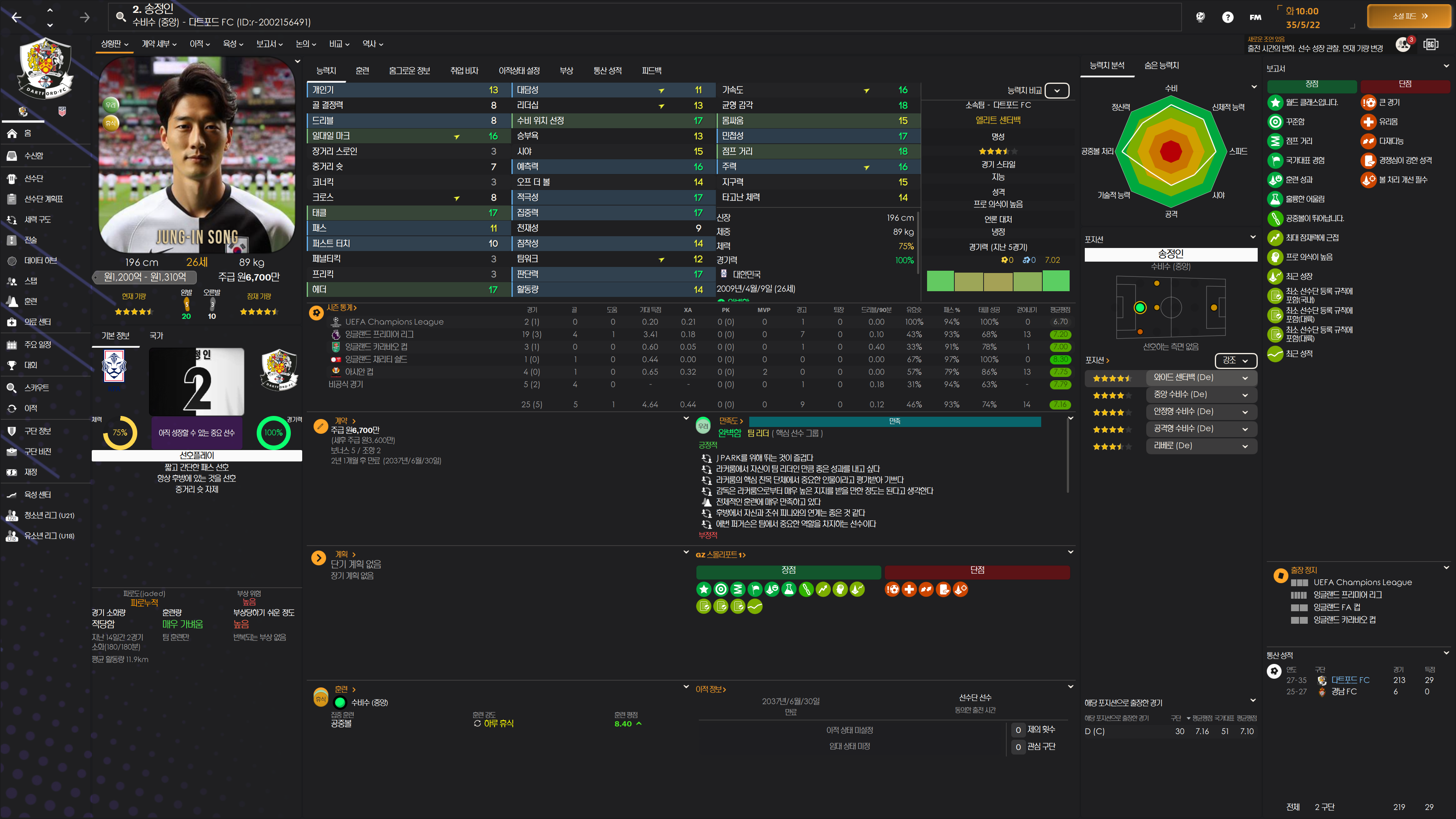Open the 리베로 (De) role dropdown
1456x819 pixels.
[x=1202, y=446]
